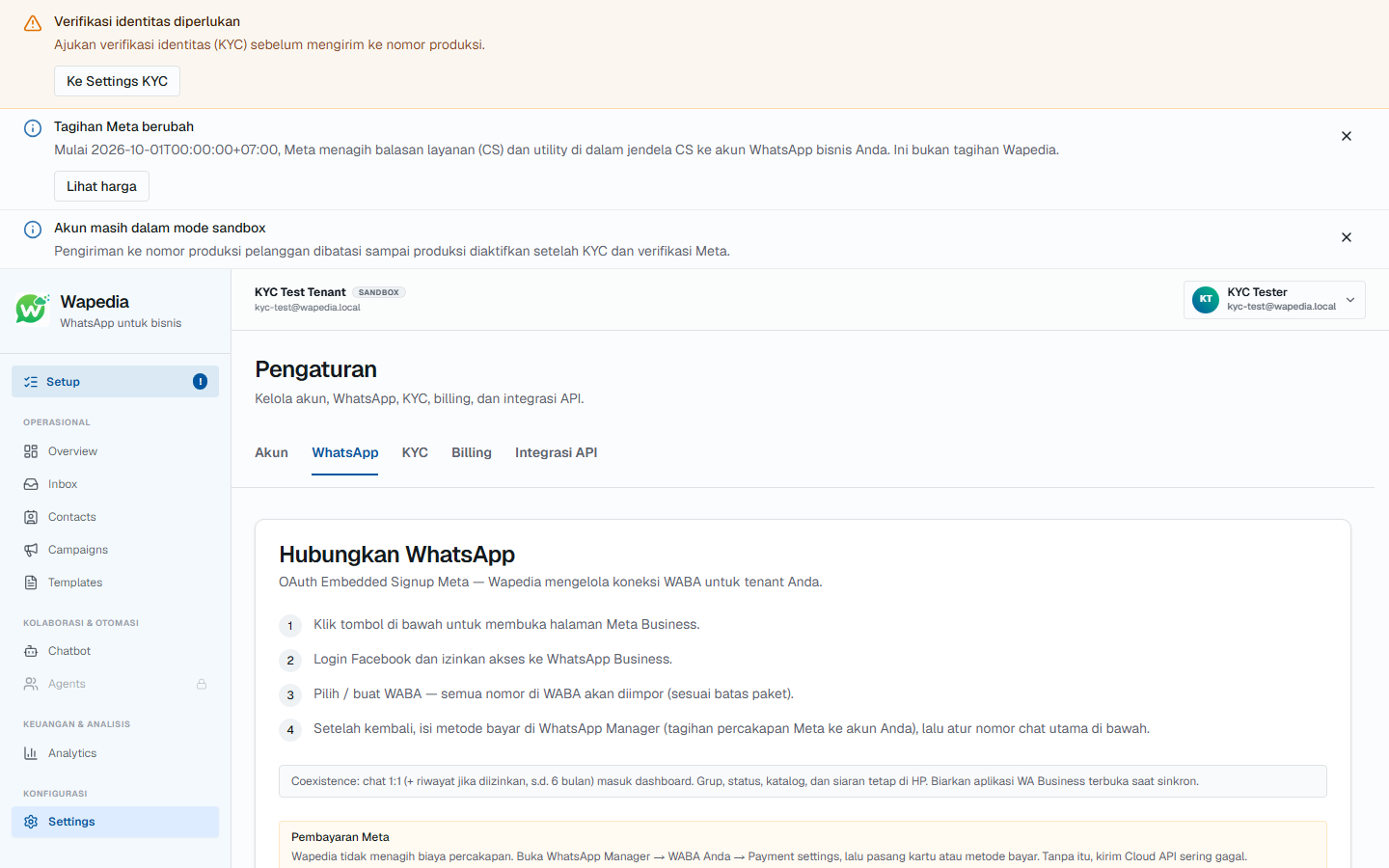This screenshot has width=1389, height=868.
Task: Click step number 2 circle
Action: click(x=290, y=661)
